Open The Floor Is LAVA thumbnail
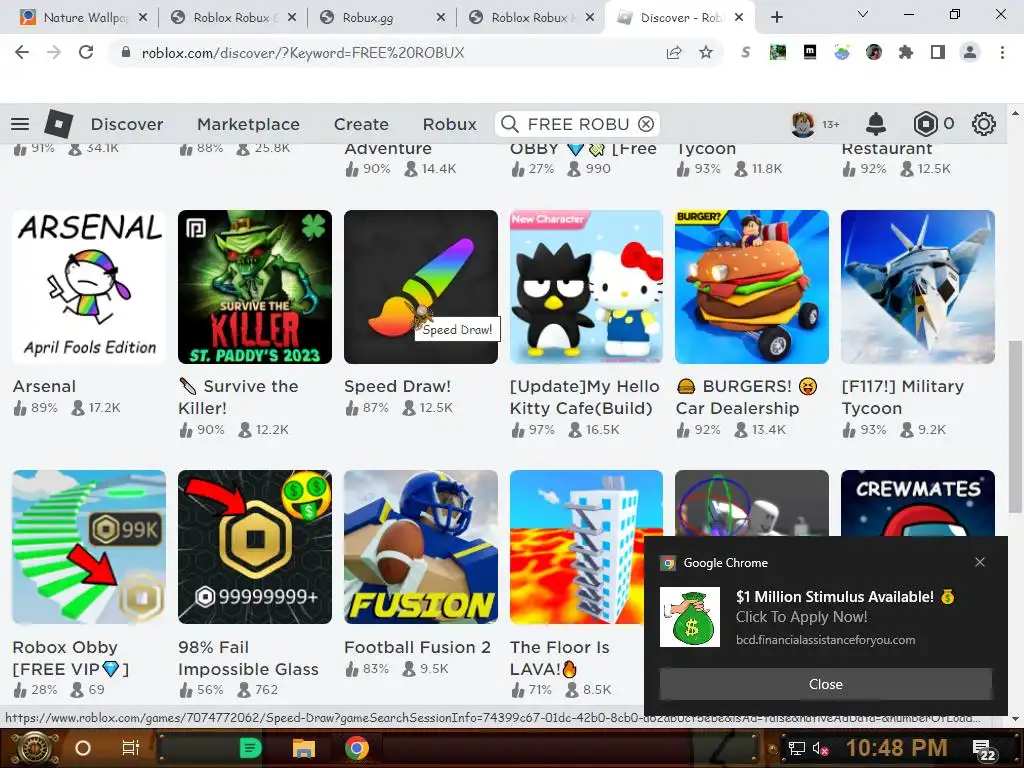The height and width of the screenshot is (768, 1024). pyautogui.click(x=586, y=547)
